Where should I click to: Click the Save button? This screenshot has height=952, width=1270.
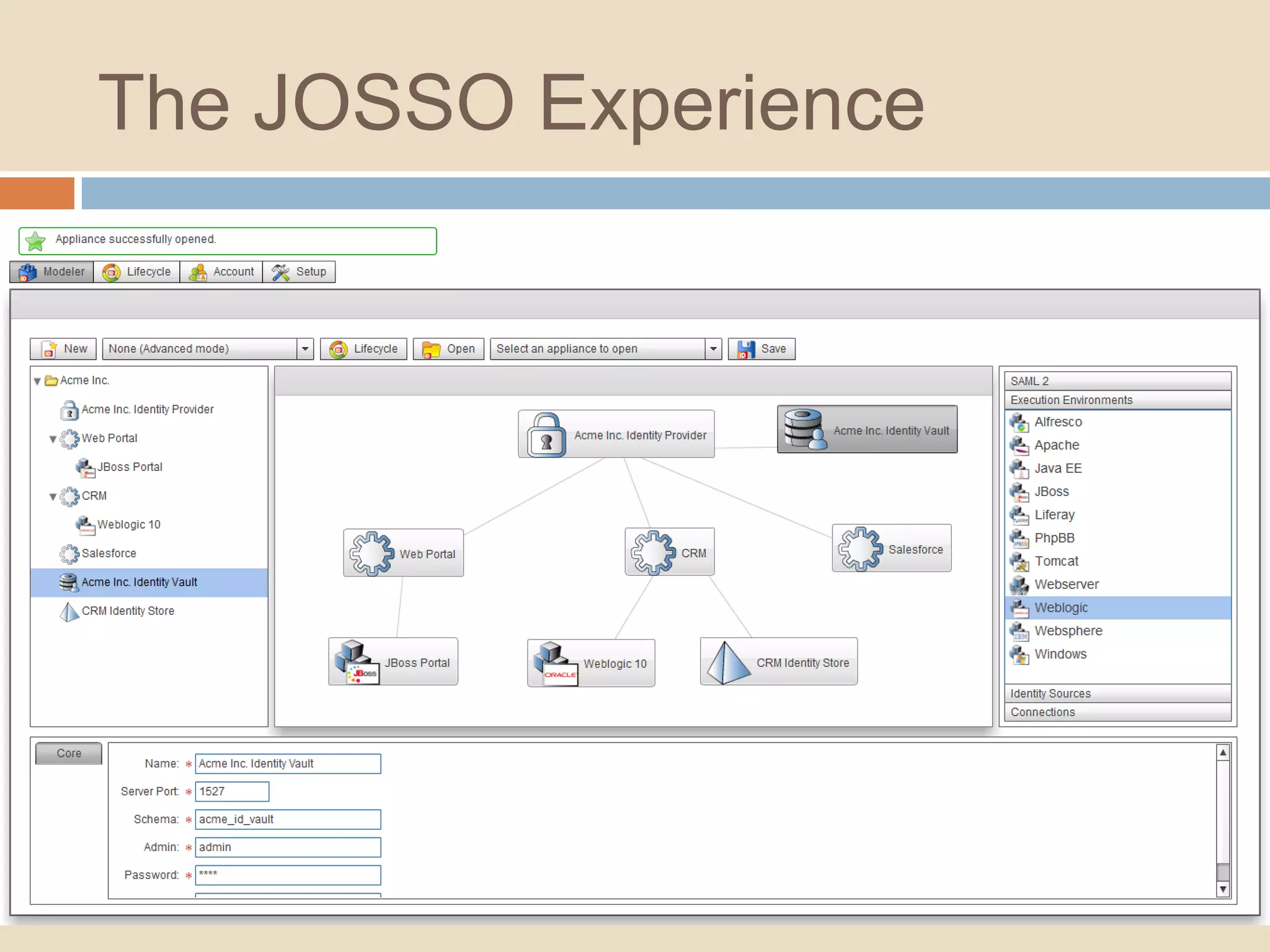[x=761, y=349]
